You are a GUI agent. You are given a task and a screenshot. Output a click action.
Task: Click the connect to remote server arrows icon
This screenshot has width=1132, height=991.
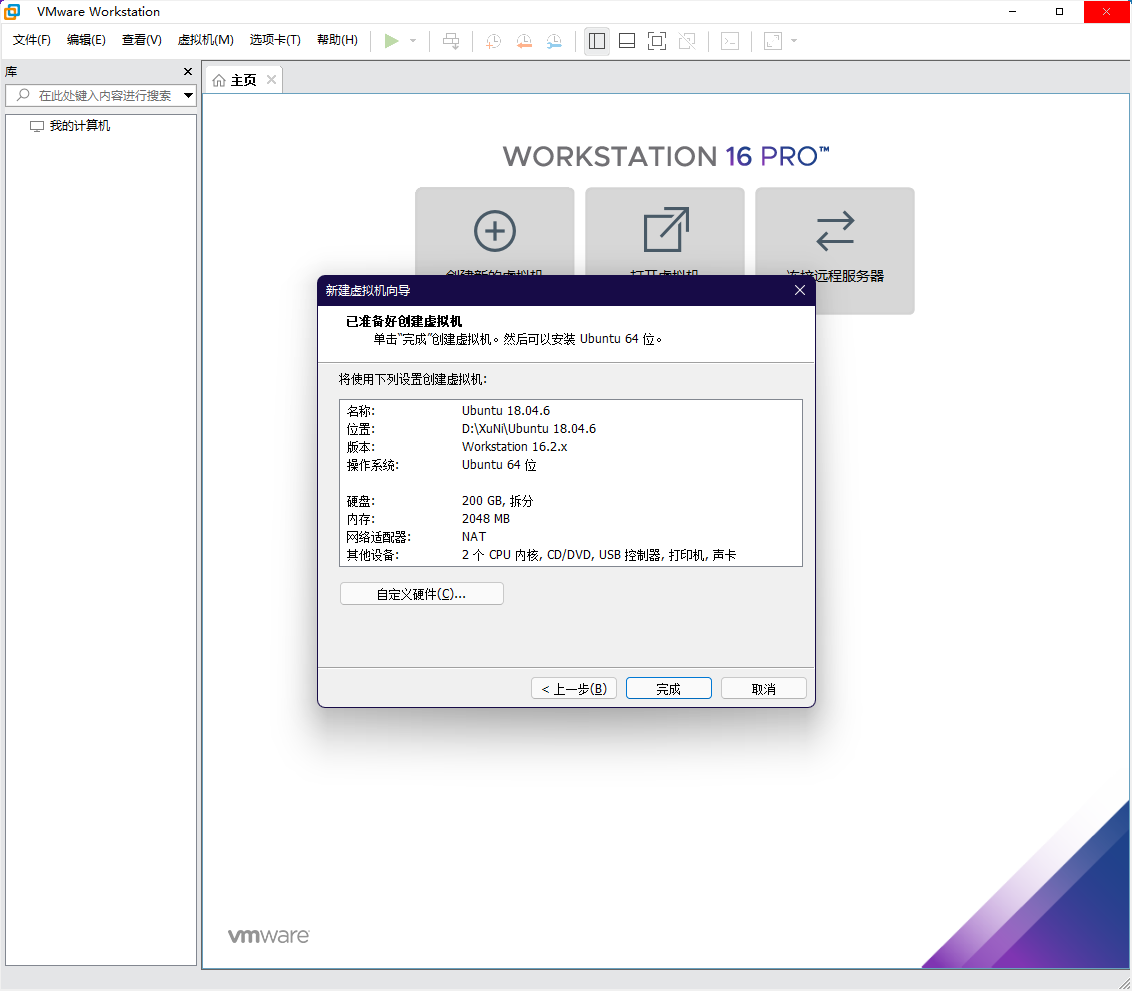pos(835,231)
